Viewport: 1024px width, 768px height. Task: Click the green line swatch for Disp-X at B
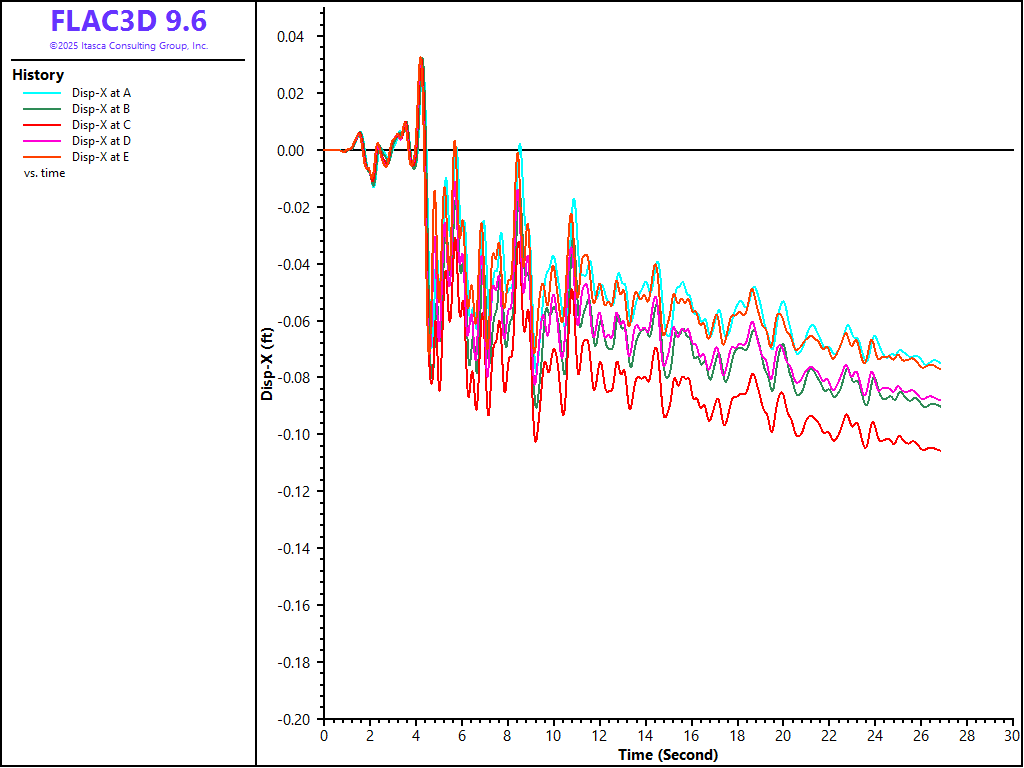(41, 109)
